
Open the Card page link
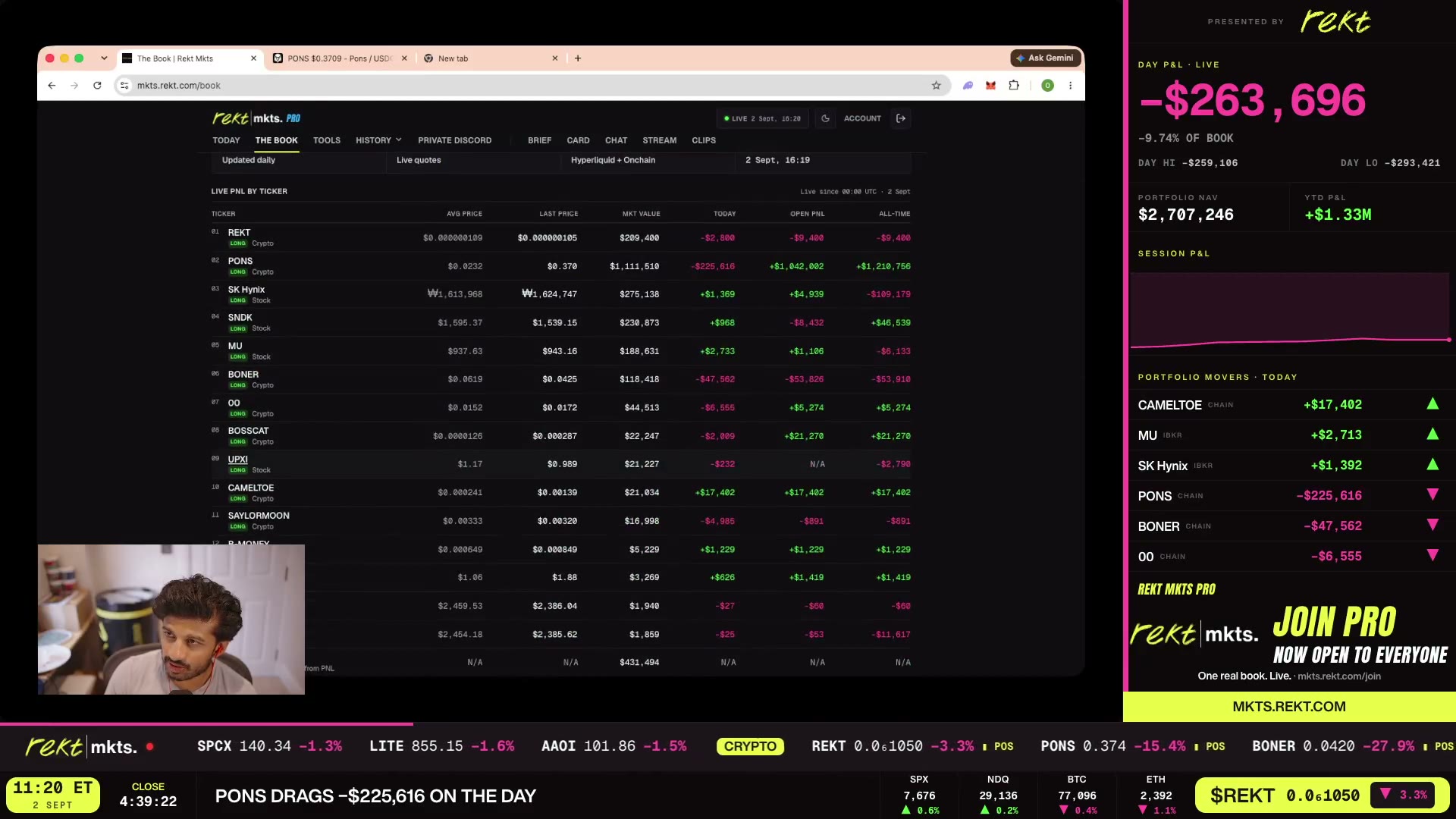[578, 140]
